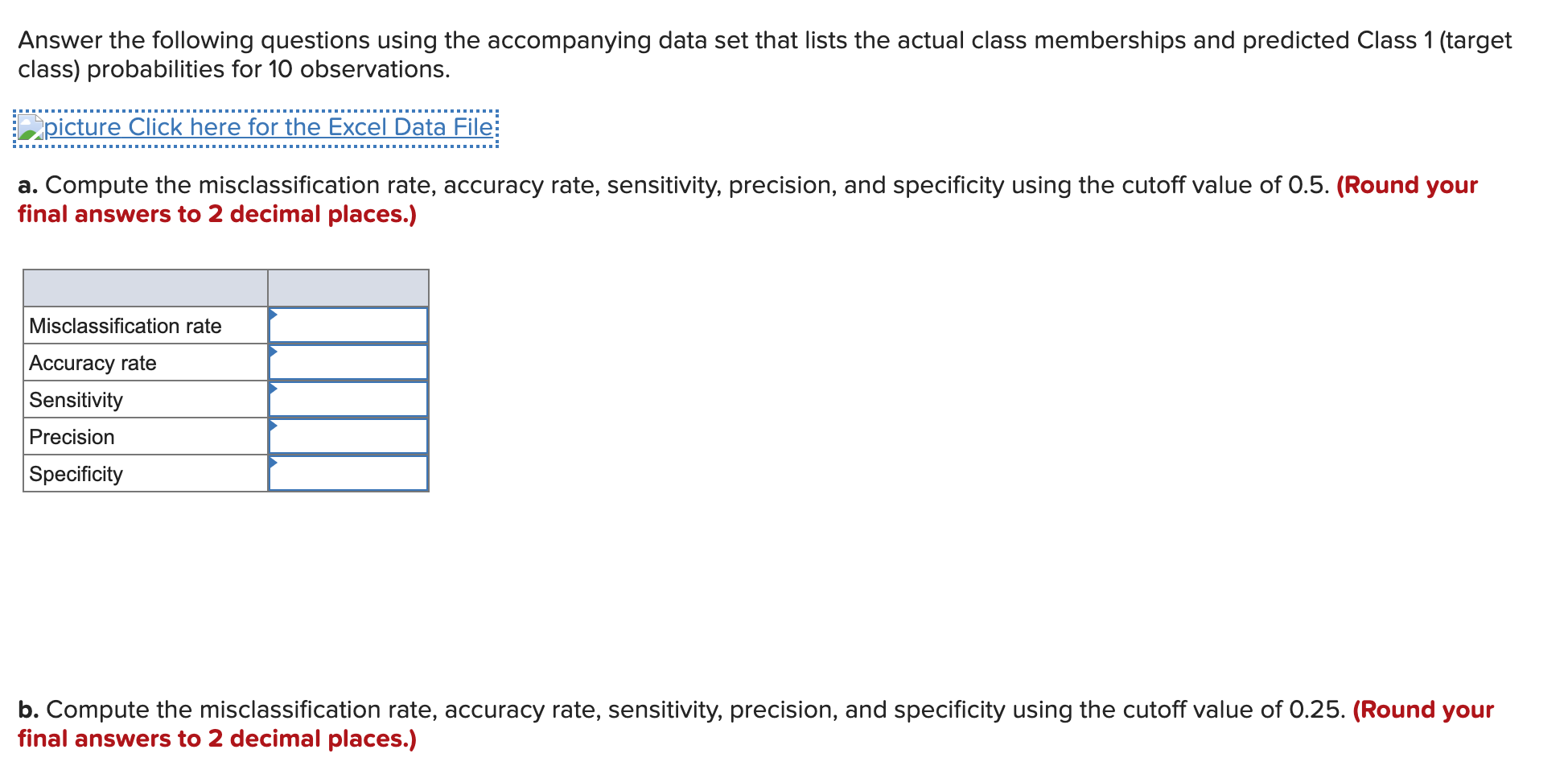Click the Misclassification rate row label
Screen dimensions: 1568x770
pyautogui.click(x=125, y=326)
